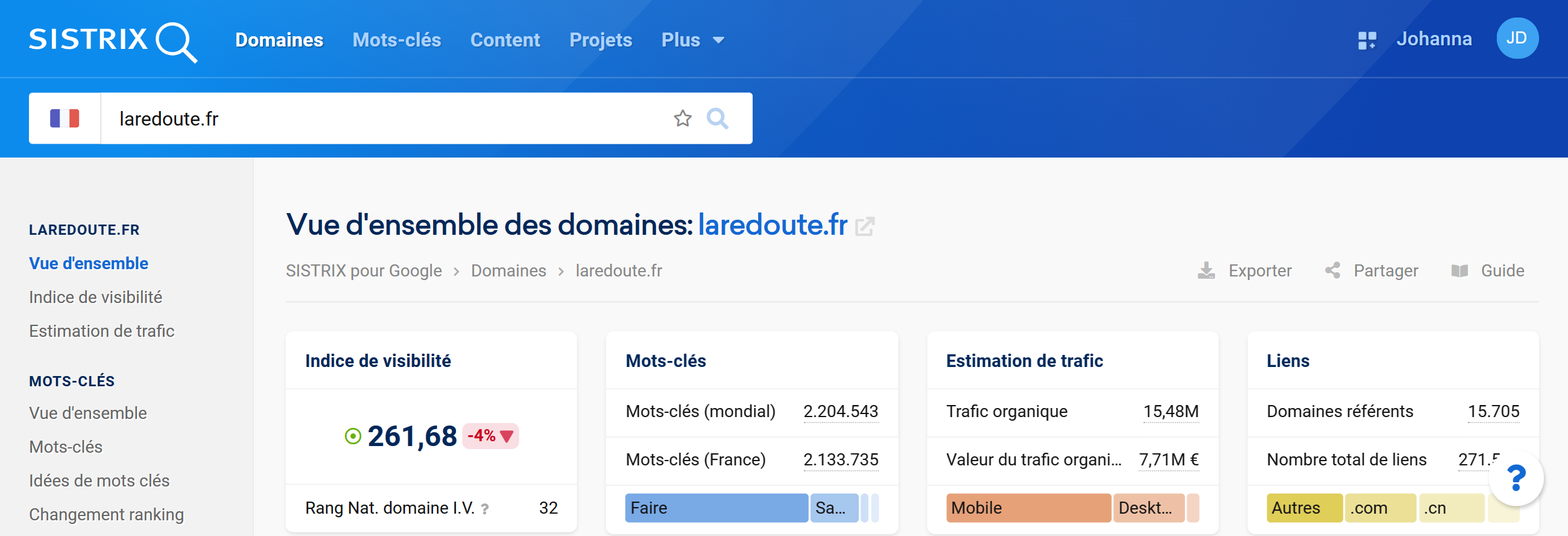The width and height of the screenshot is (1568, 536).
Task: Click Domaines référents value 15.705
Action: (x=1494, y=412)
